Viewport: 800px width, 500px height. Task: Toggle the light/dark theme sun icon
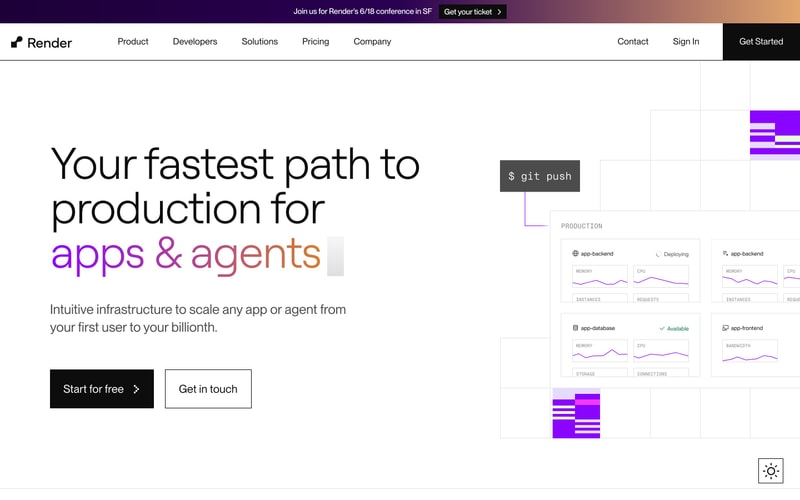click(x=770, y=470)
